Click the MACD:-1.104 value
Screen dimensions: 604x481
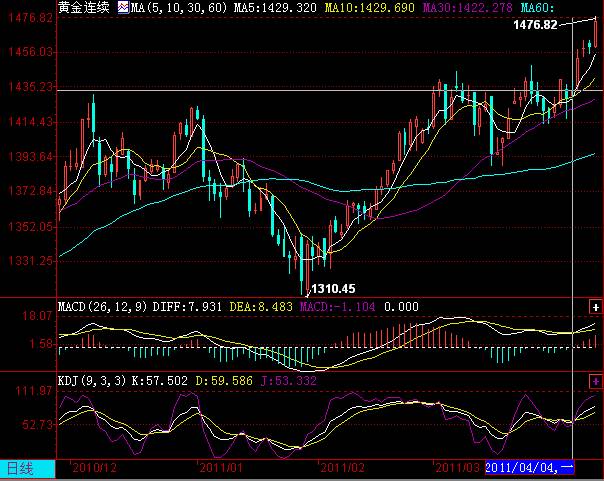pos(337,307)
